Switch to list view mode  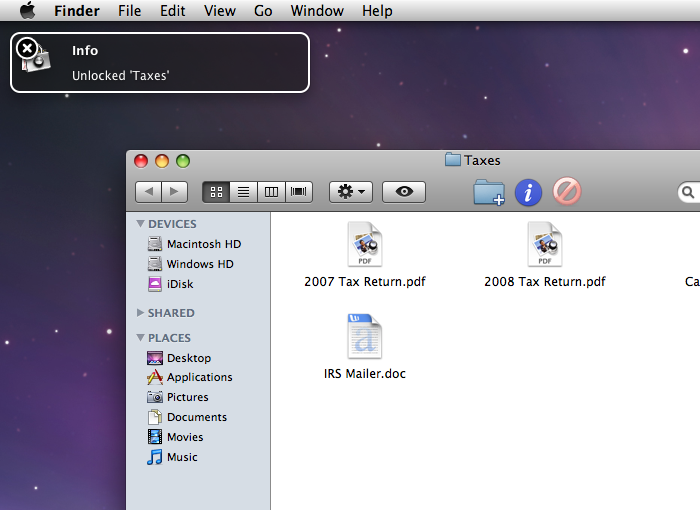[x=243, y=192]
